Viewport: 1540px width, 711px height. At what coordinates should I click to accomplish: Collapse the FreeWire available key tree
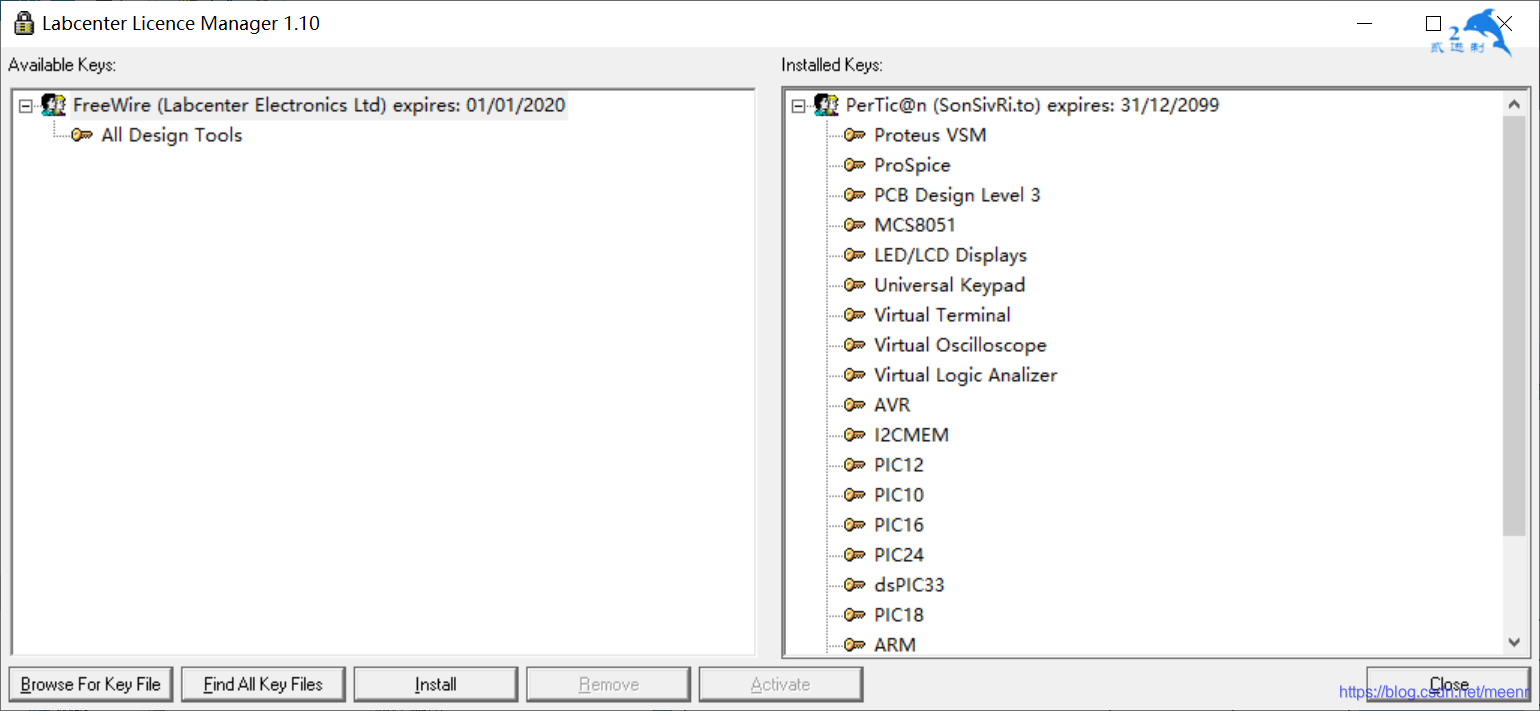[26, 105]
